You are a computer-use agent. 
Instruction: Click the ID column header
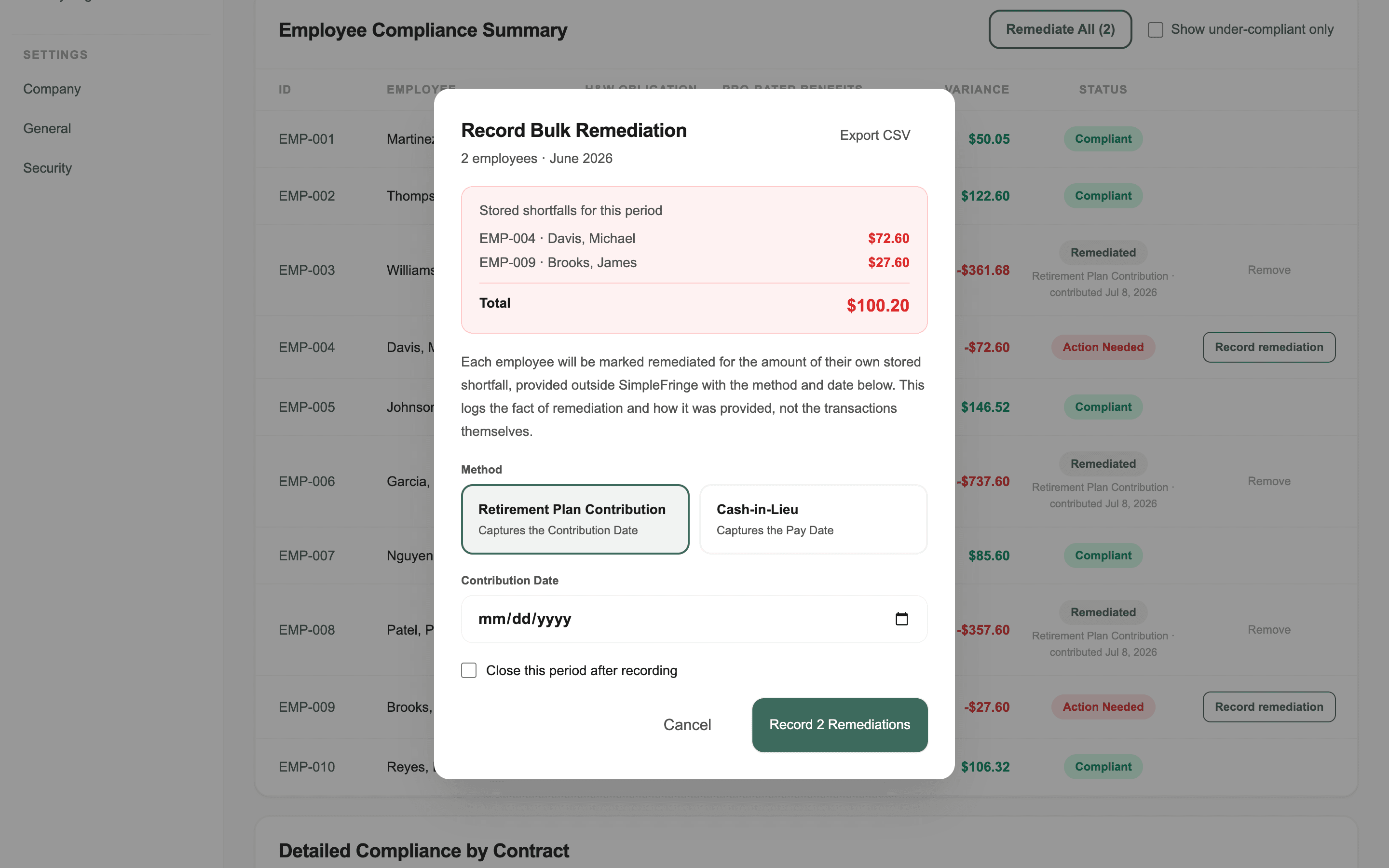click(x=285, y=90)
